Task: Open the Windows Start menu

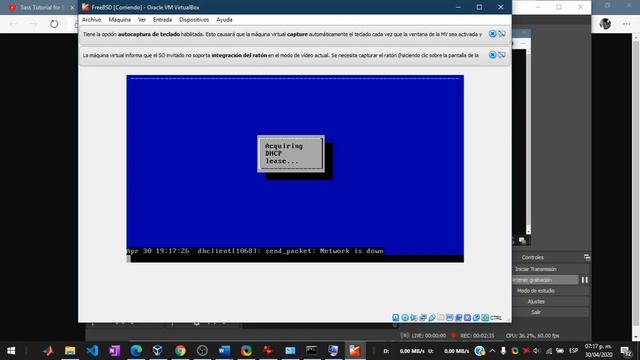Action: 11,351
